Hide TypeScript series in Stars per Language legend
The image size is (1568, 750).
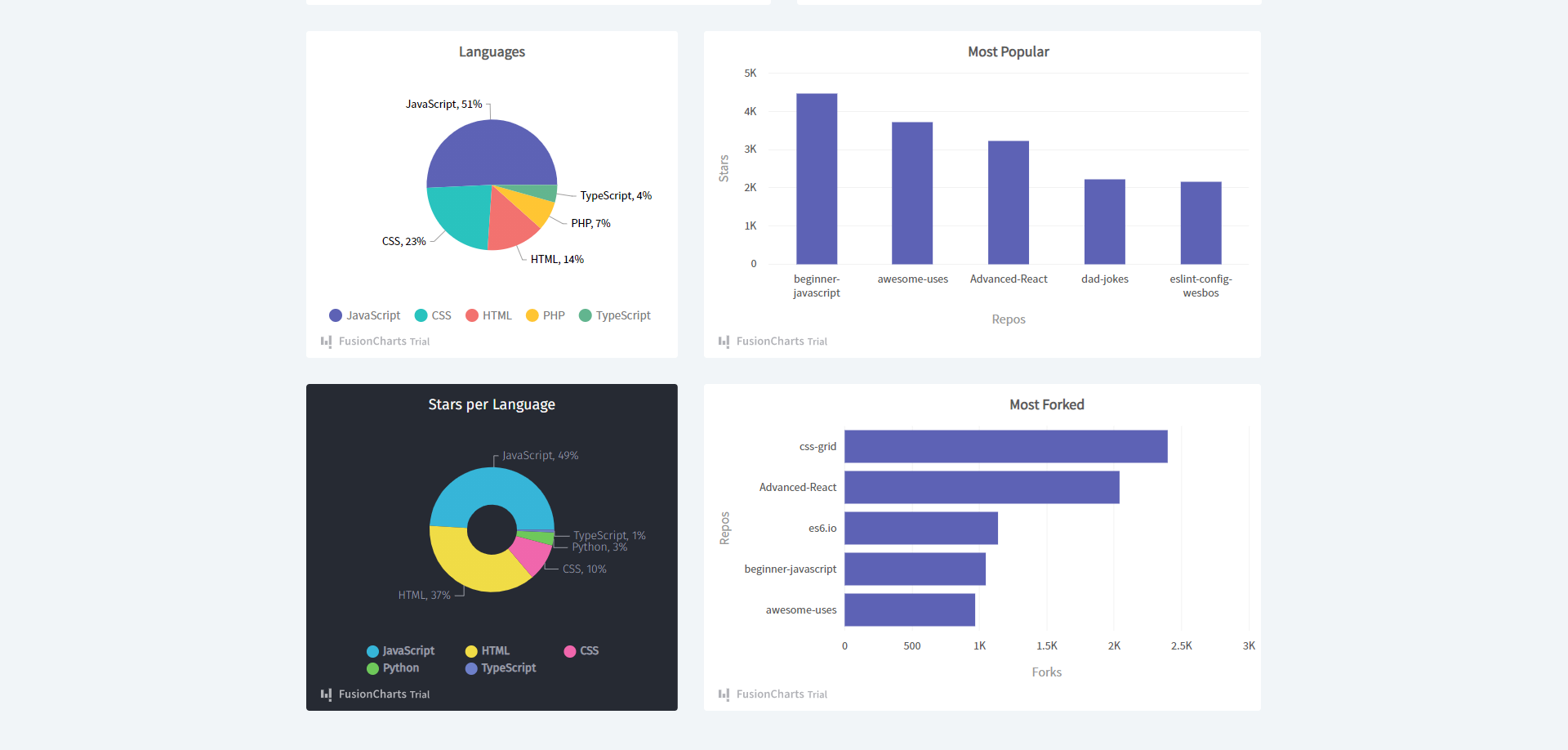(501, 668)
